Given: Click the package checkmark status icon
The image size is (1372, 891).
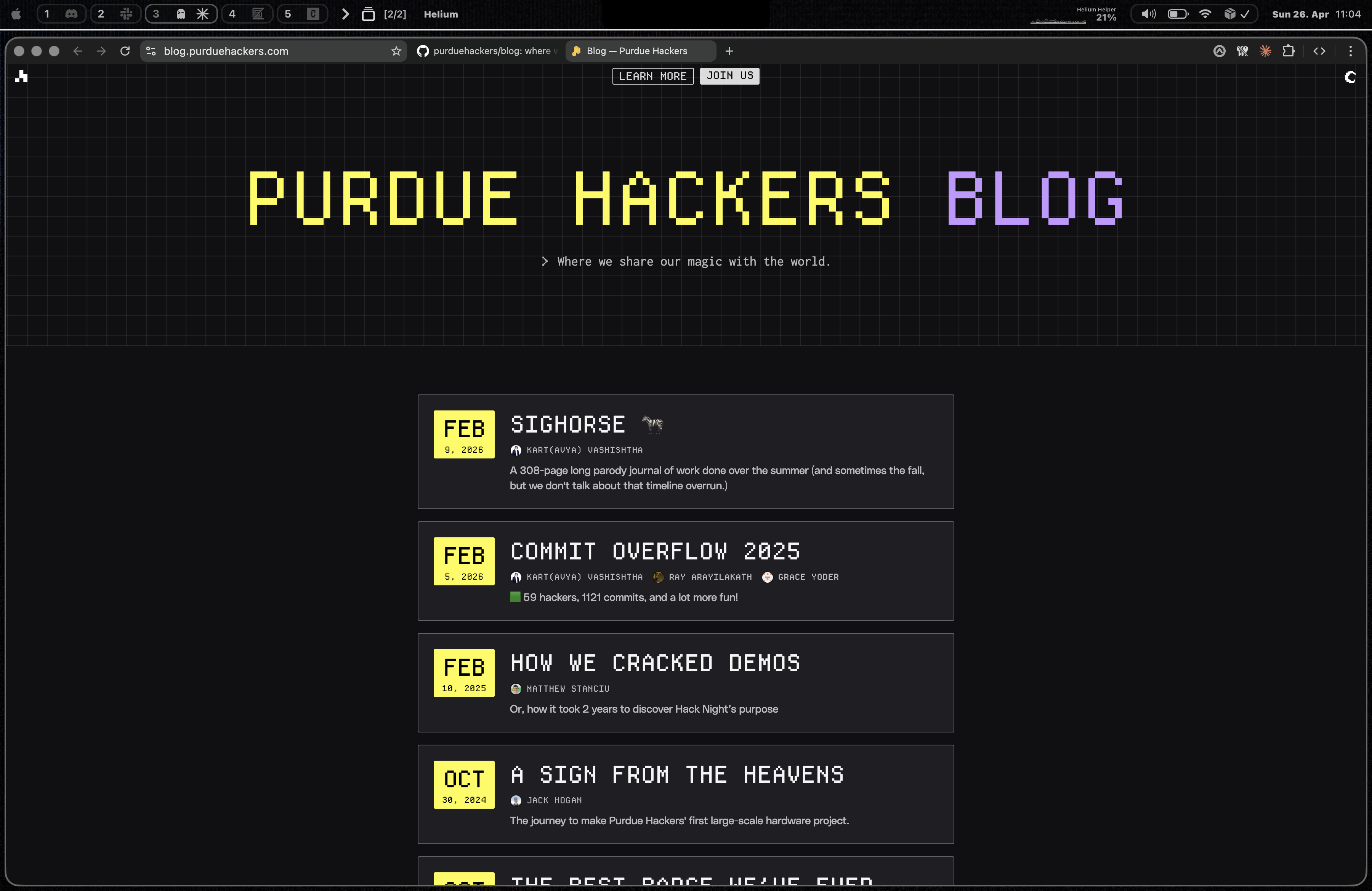Looking at the screenshot, I should (1237, 14).
